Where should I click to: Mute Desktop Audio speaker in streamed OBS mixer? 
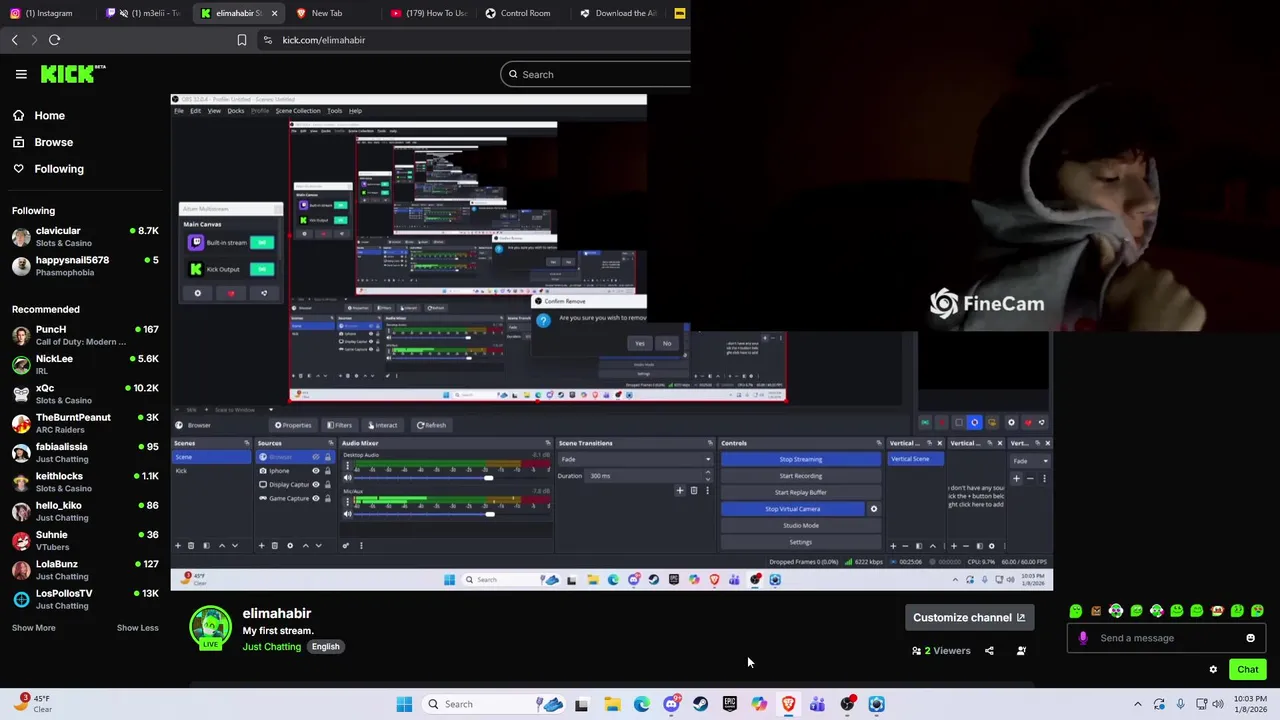tap(348, 478)
